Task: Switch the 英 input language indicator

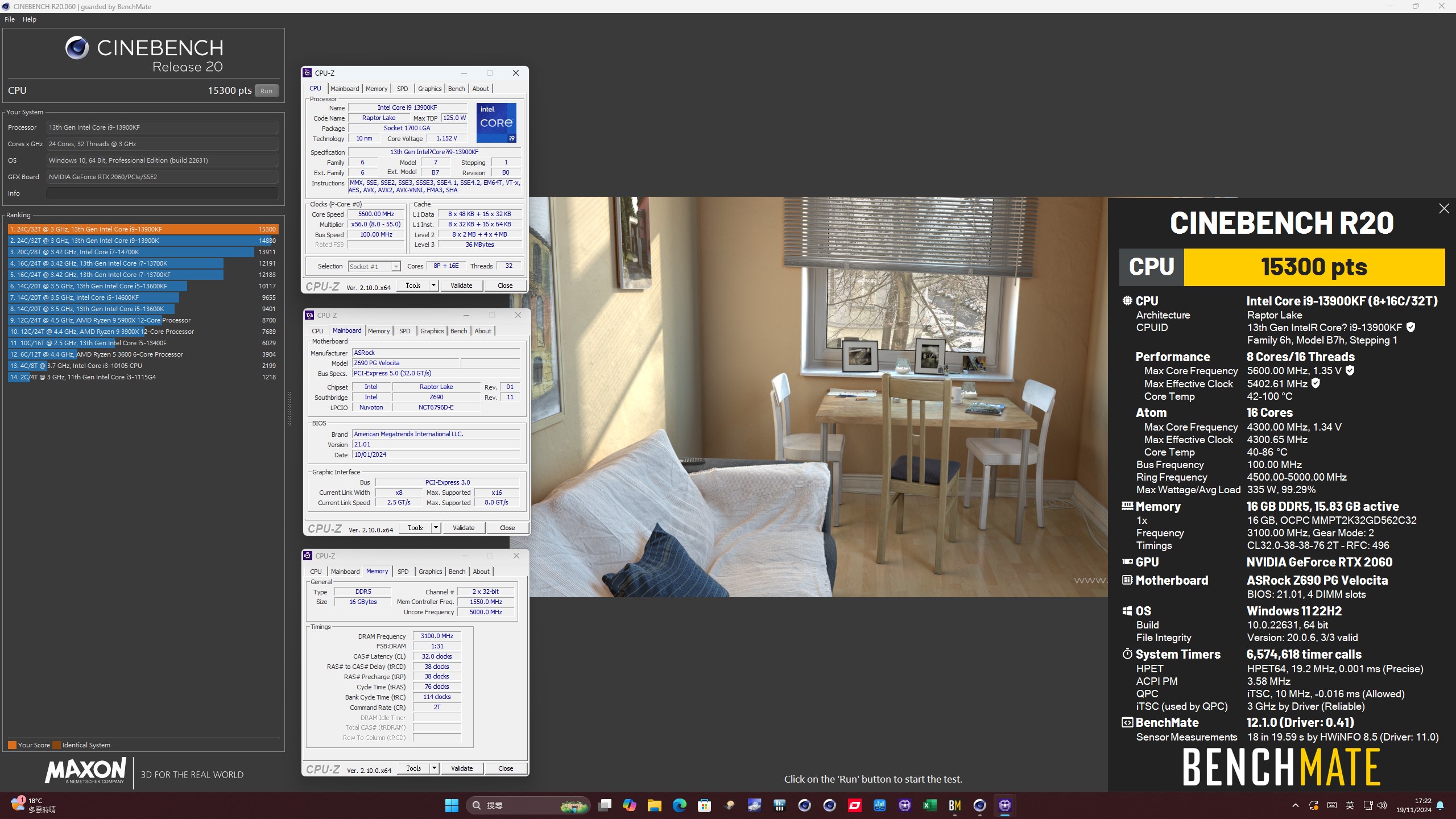Action: tap(1350, 805)
